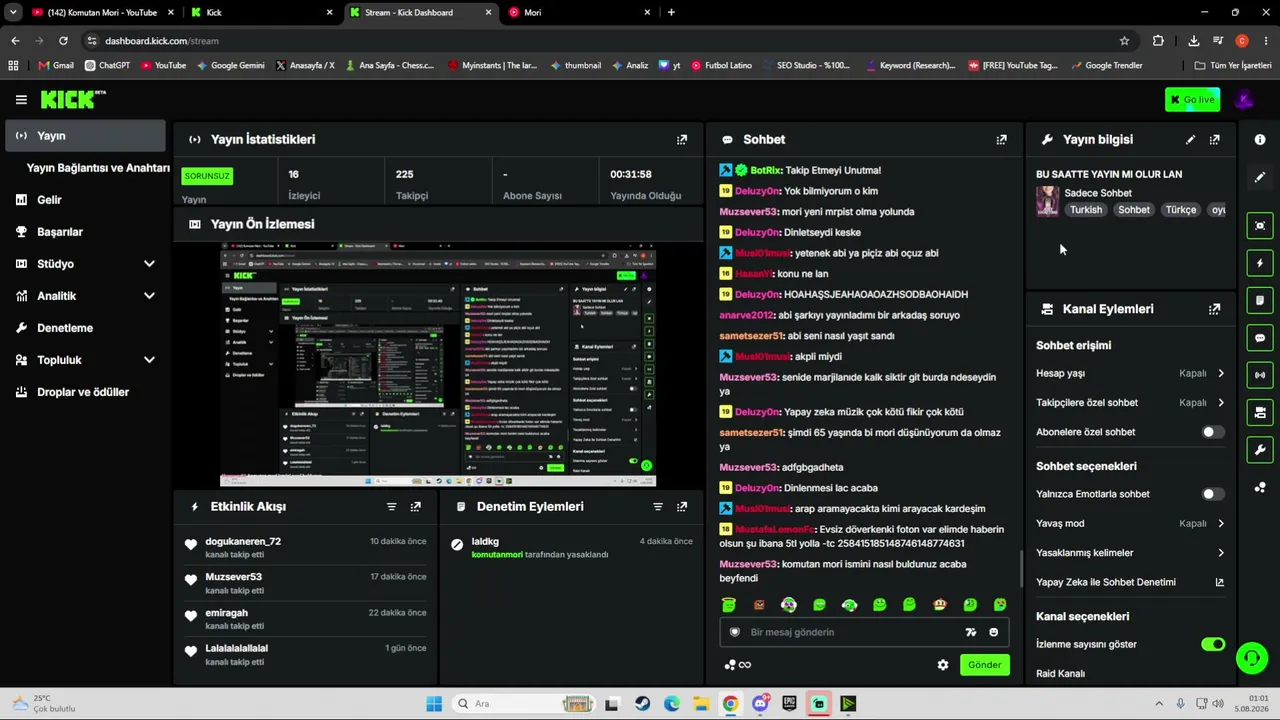Open Yayın Bağlantısı ve Anahtarı page
Image resolution: width=1280 pixels, height=720 pixels.
(x=97, y=168)
